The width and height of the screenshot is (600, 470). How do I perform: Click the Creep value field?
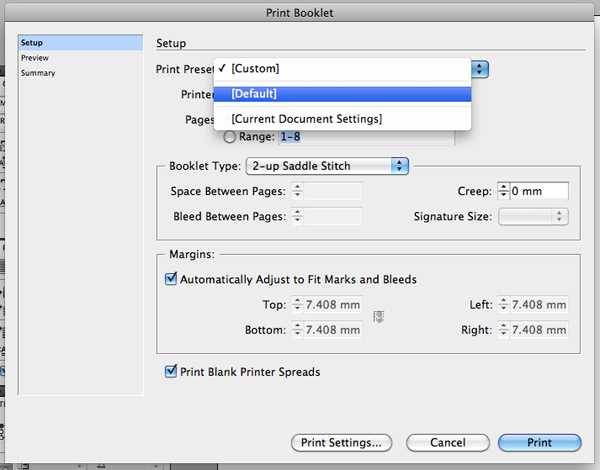coord(539,191)
